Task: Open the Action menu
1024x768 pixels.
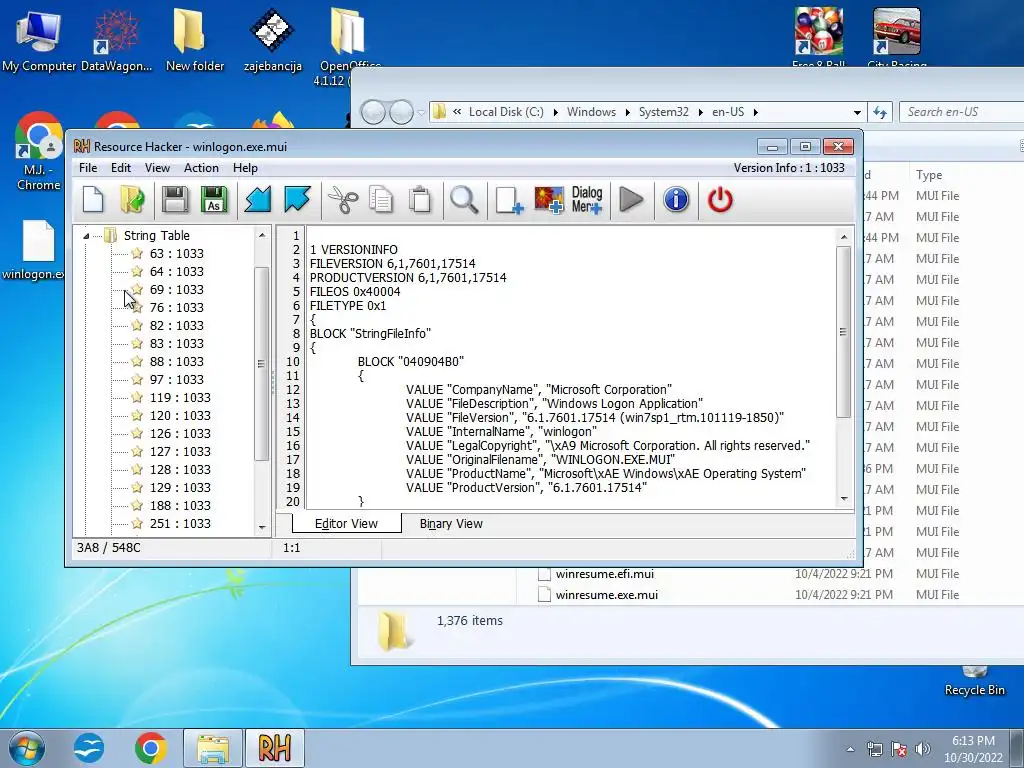Action: 201,168
